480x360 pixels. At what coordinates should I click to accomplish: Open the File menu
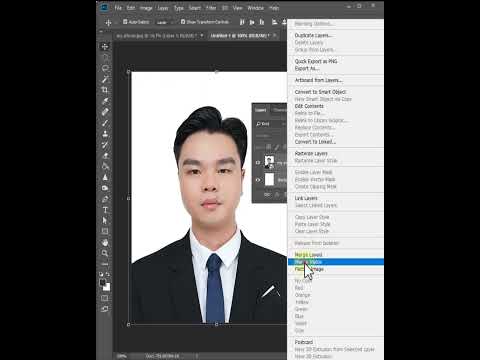pyautogui.click(x=118, y=8)
